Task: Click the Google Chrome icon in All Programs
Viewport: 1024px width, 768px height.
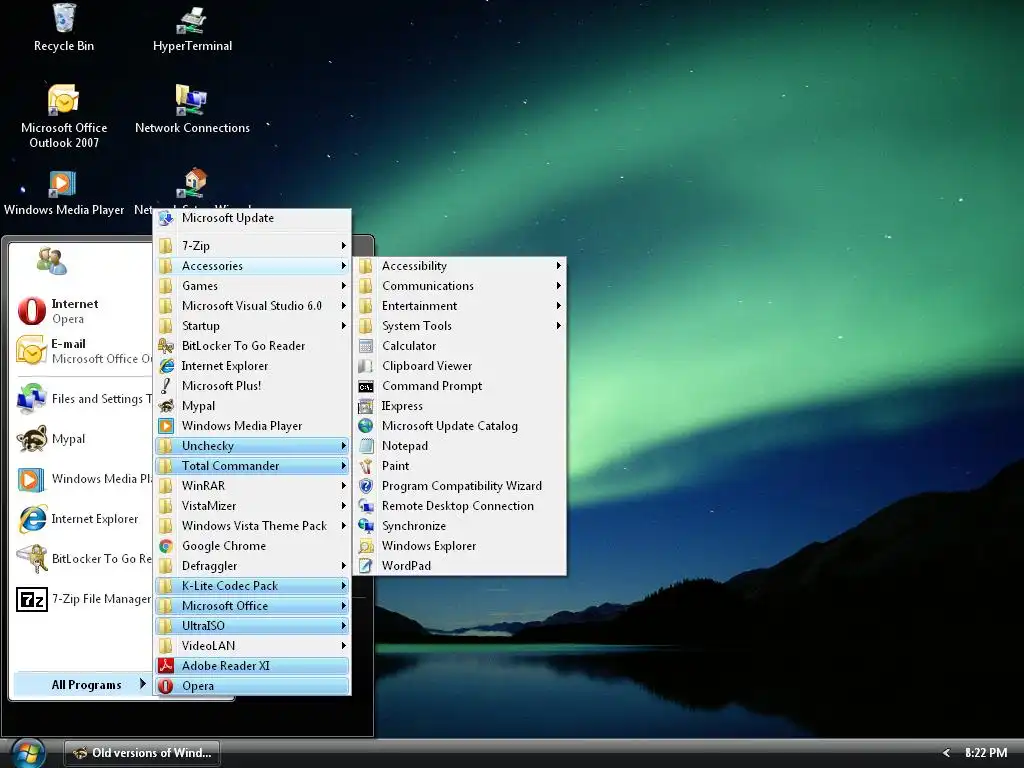Action: tap(166, 546)
